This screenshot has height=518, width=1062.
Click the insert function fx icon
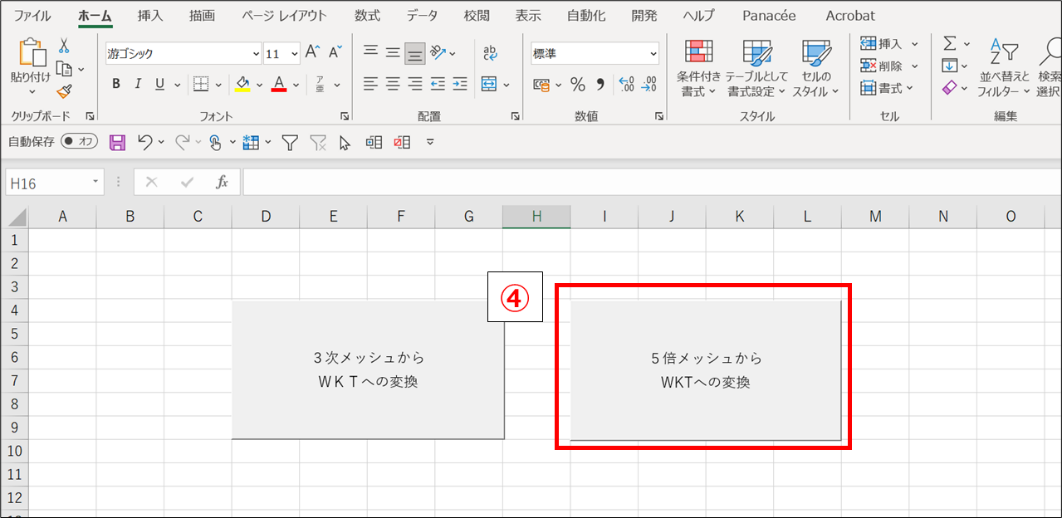pos(222,181)
